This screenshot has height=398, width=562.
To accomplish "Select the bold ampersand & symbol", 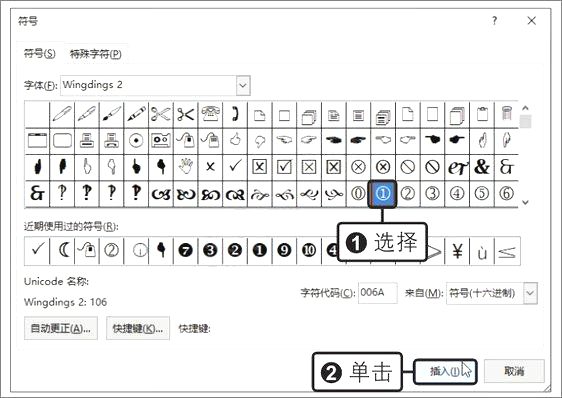I will point(482,167).
